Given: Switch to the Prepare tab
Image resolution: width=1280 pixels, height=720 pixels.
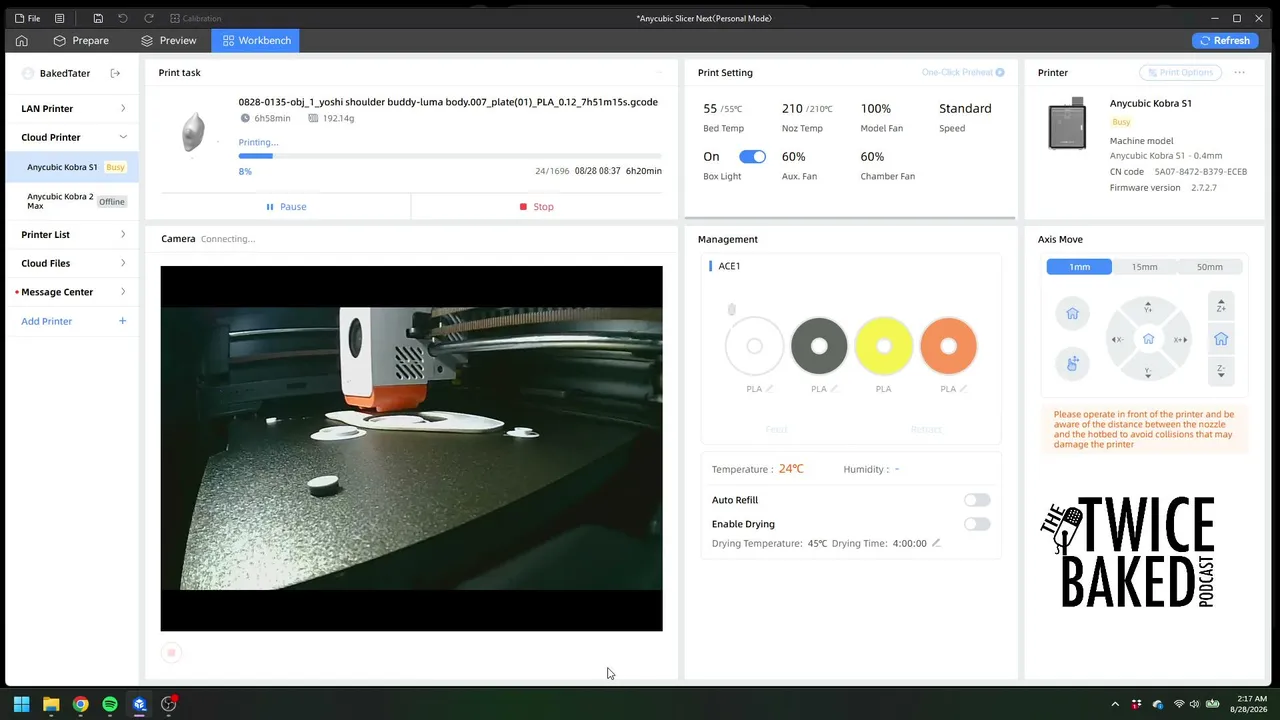Looking at the screenshot, I should coord(81,41).
